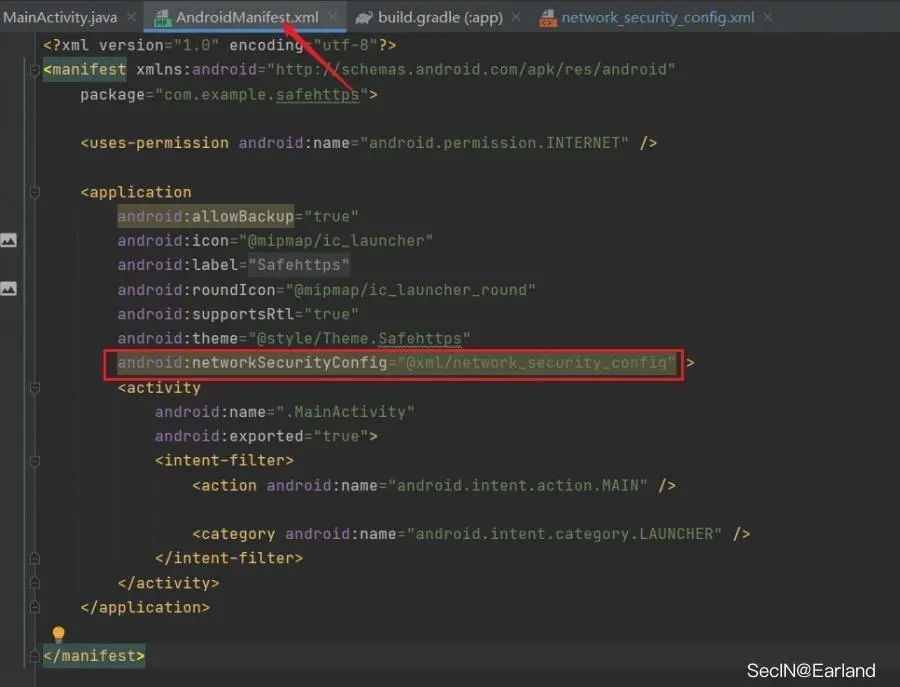The width and height of the screenshot is (900, 687).
Task: Close the build.gradle (:app) tab
Action: [x=515, y=17]
